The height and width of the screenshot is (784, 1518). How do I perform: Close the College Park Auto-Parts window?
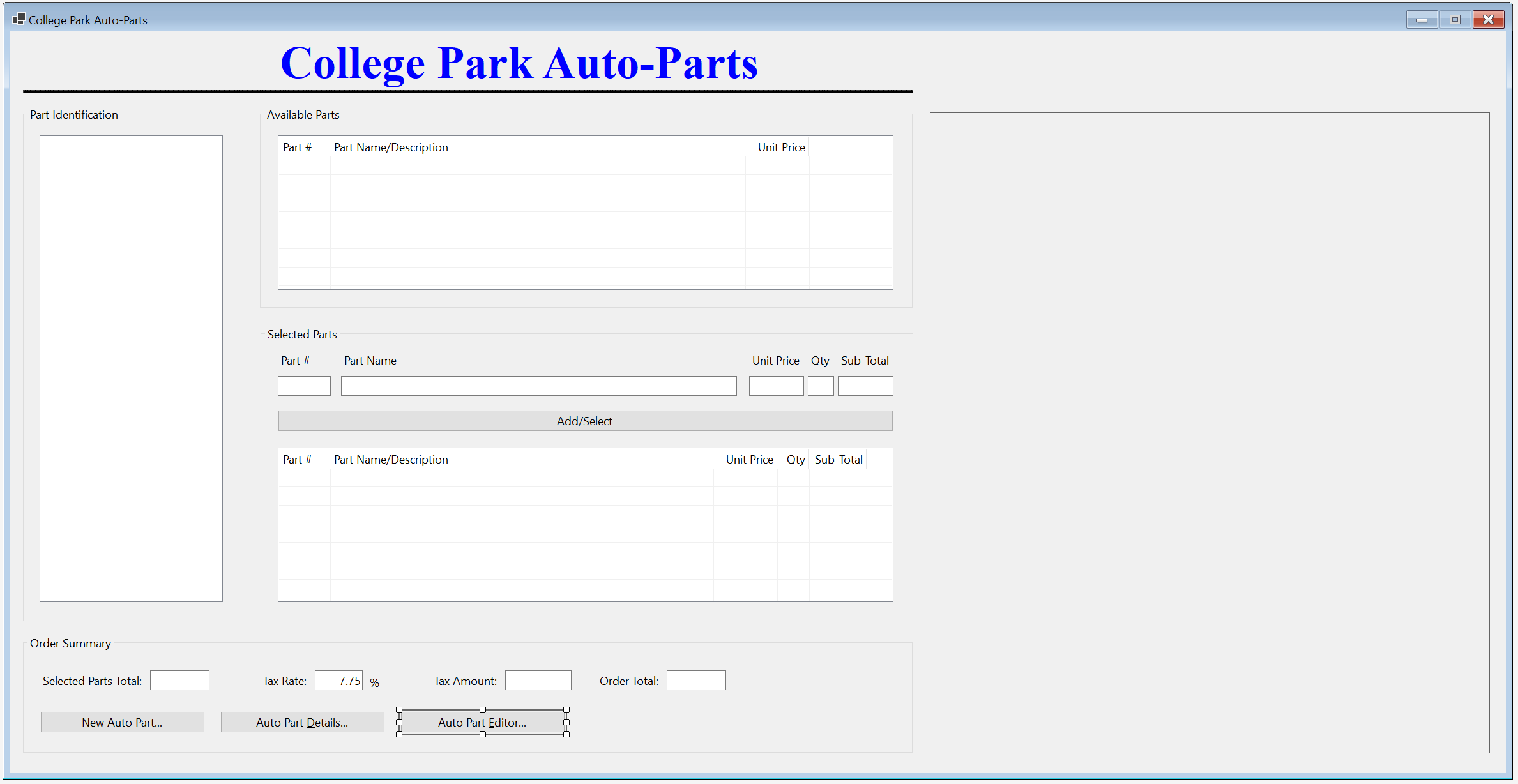[1489, 20]
